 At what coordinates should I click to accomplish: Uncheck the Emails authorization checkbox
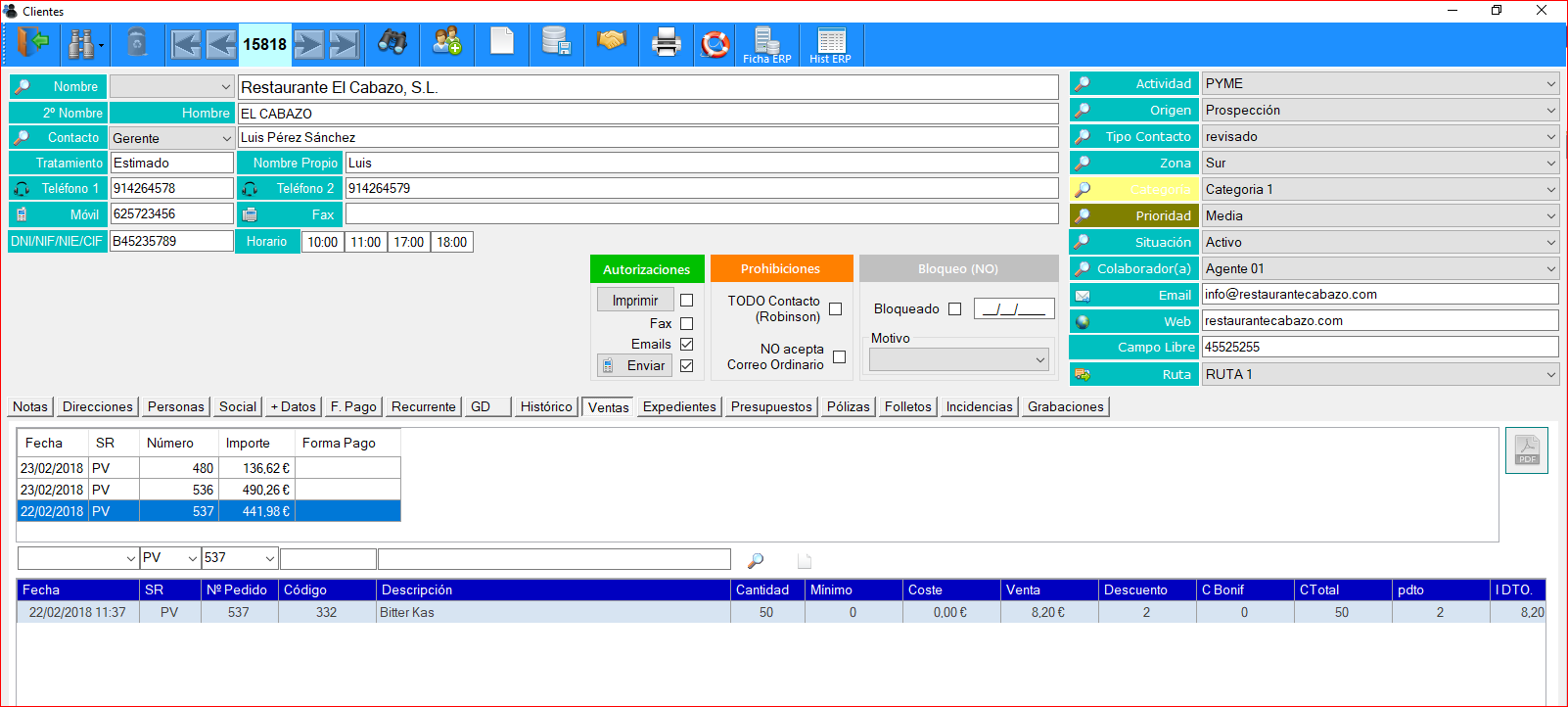pyautogui.click(x=686, y=344)
